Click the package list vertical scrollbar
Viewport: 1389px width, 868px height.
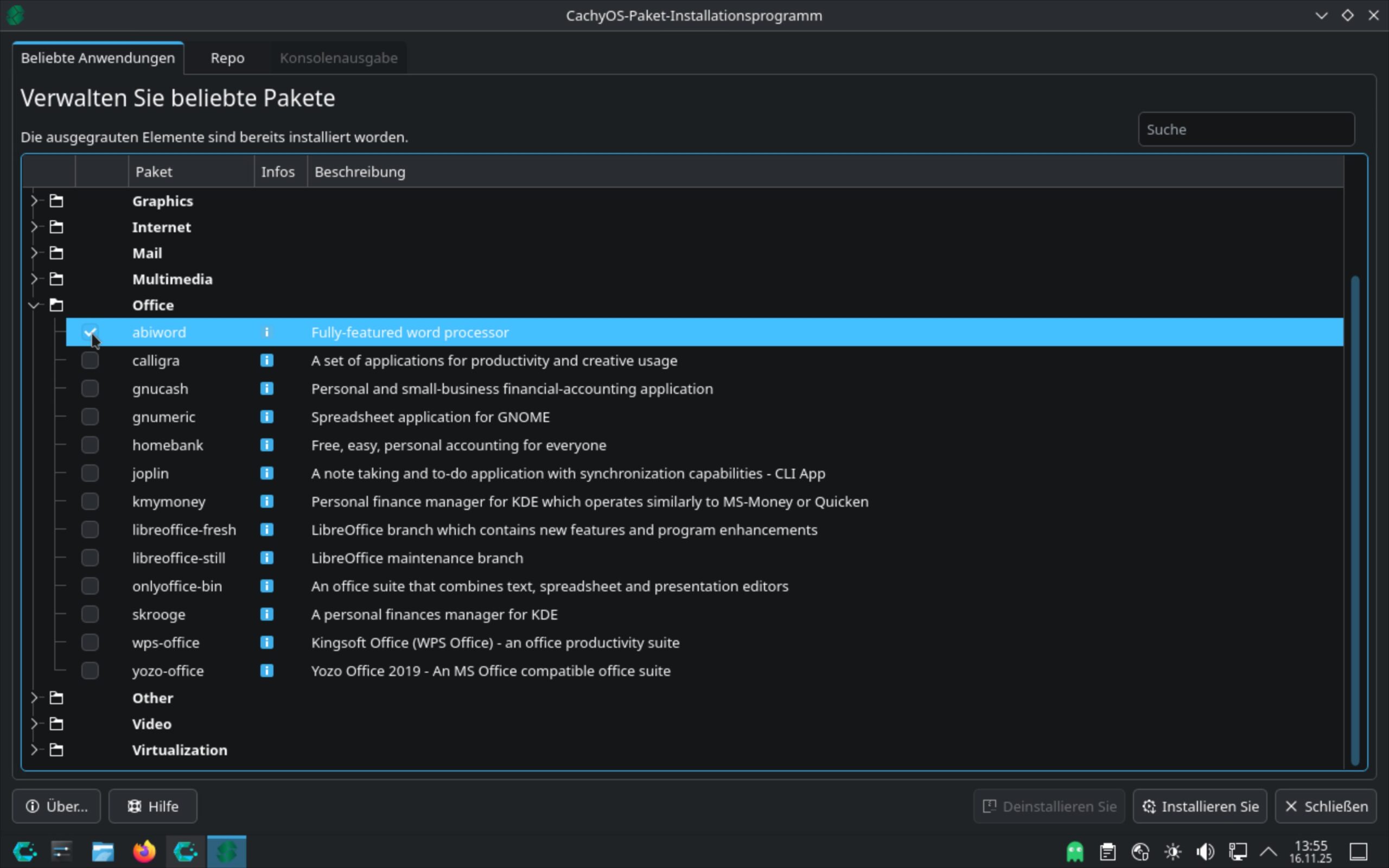tap(1355, 516)
